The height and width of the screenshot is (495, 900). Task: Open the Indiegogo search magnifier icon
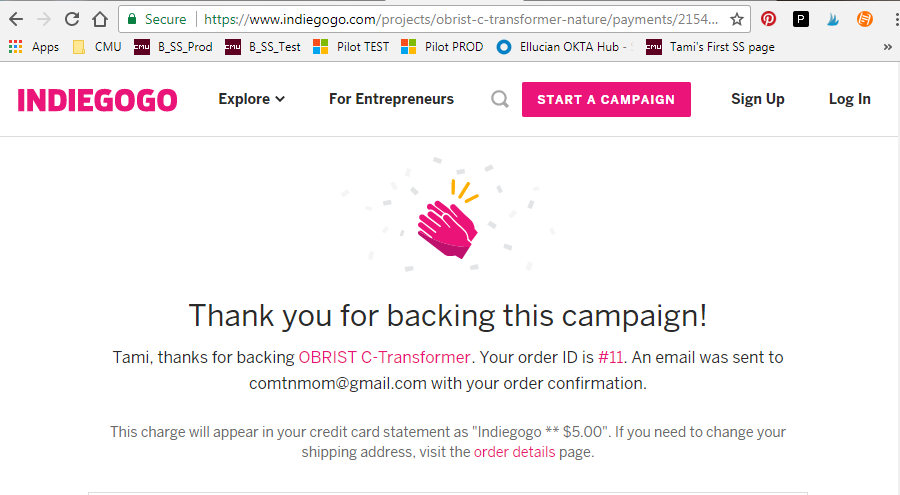pos(500,99)
